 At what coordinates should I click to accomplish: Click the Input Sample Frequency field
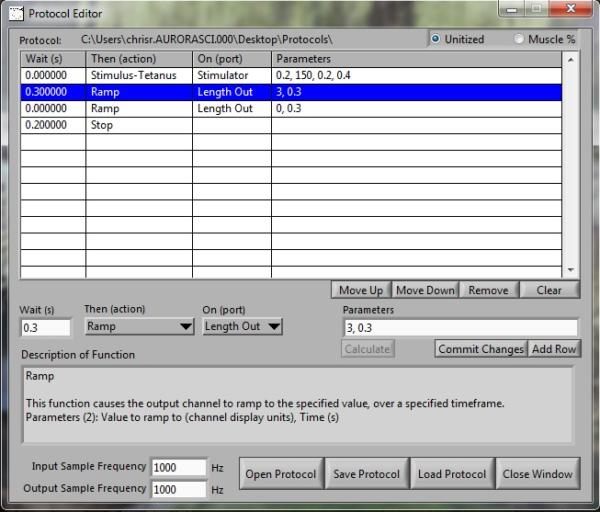tap(179, 467)
